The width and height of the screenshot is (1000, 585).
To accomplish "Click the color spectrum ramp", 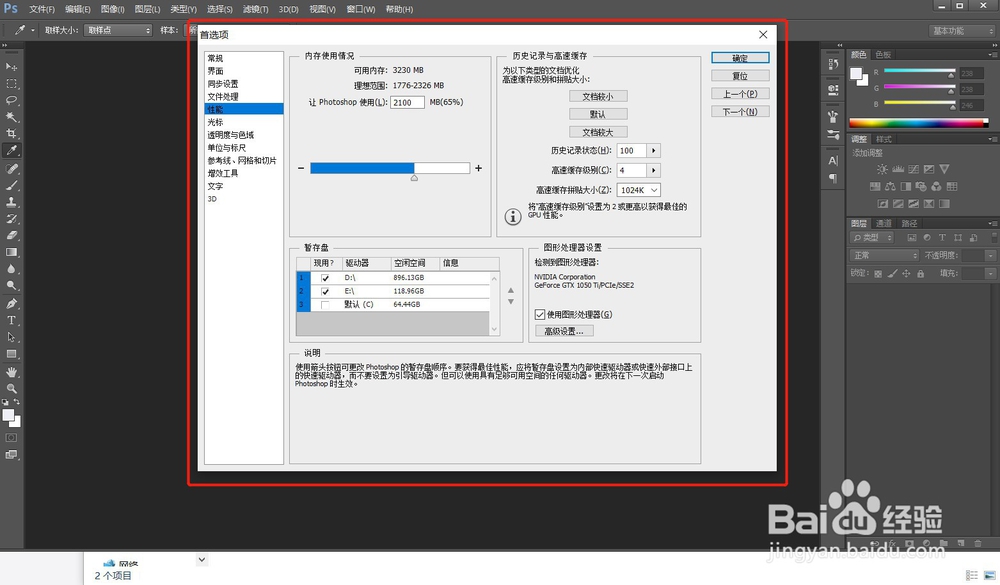I will tap(918, 123).
